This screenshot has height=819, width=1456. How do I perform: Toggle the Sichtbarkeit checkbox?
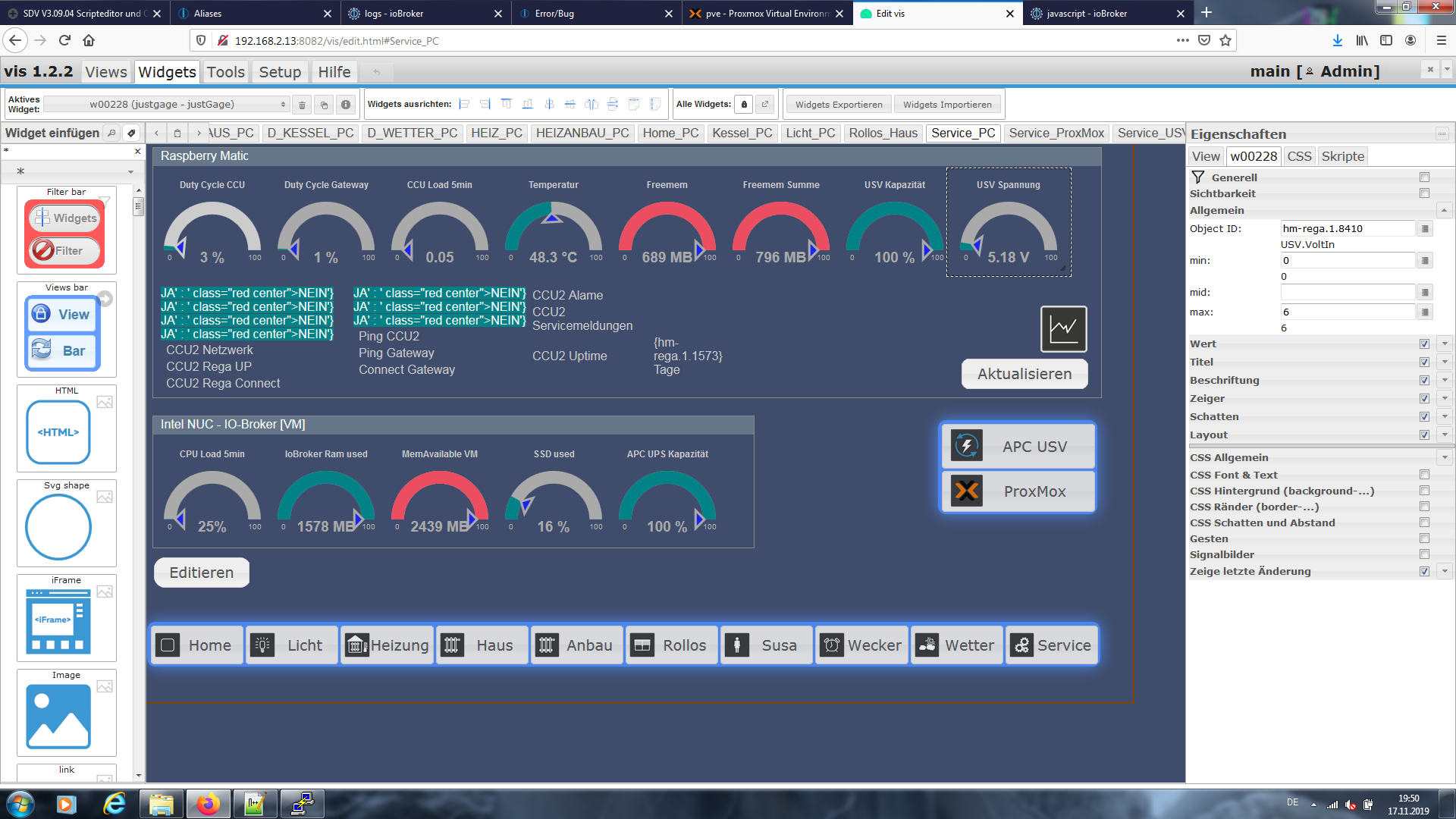(1424, 193)
